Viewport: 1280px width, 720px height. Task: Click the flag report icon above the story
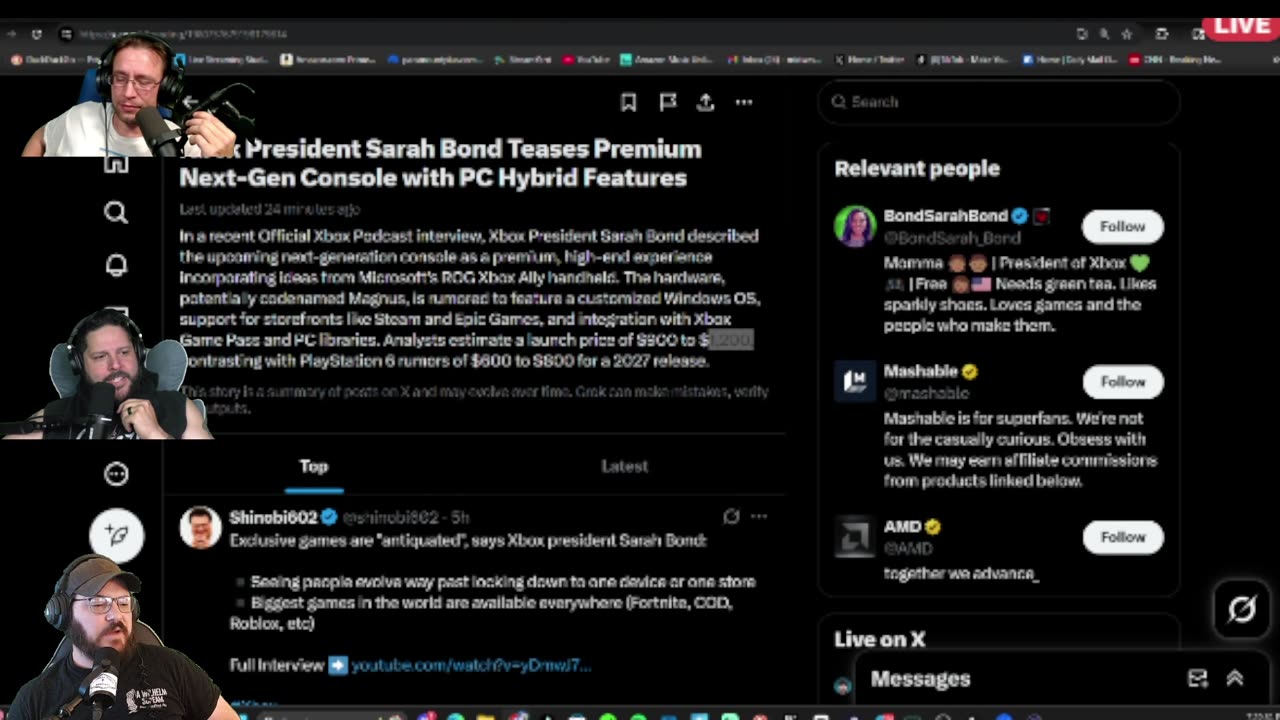coord(668,102)
